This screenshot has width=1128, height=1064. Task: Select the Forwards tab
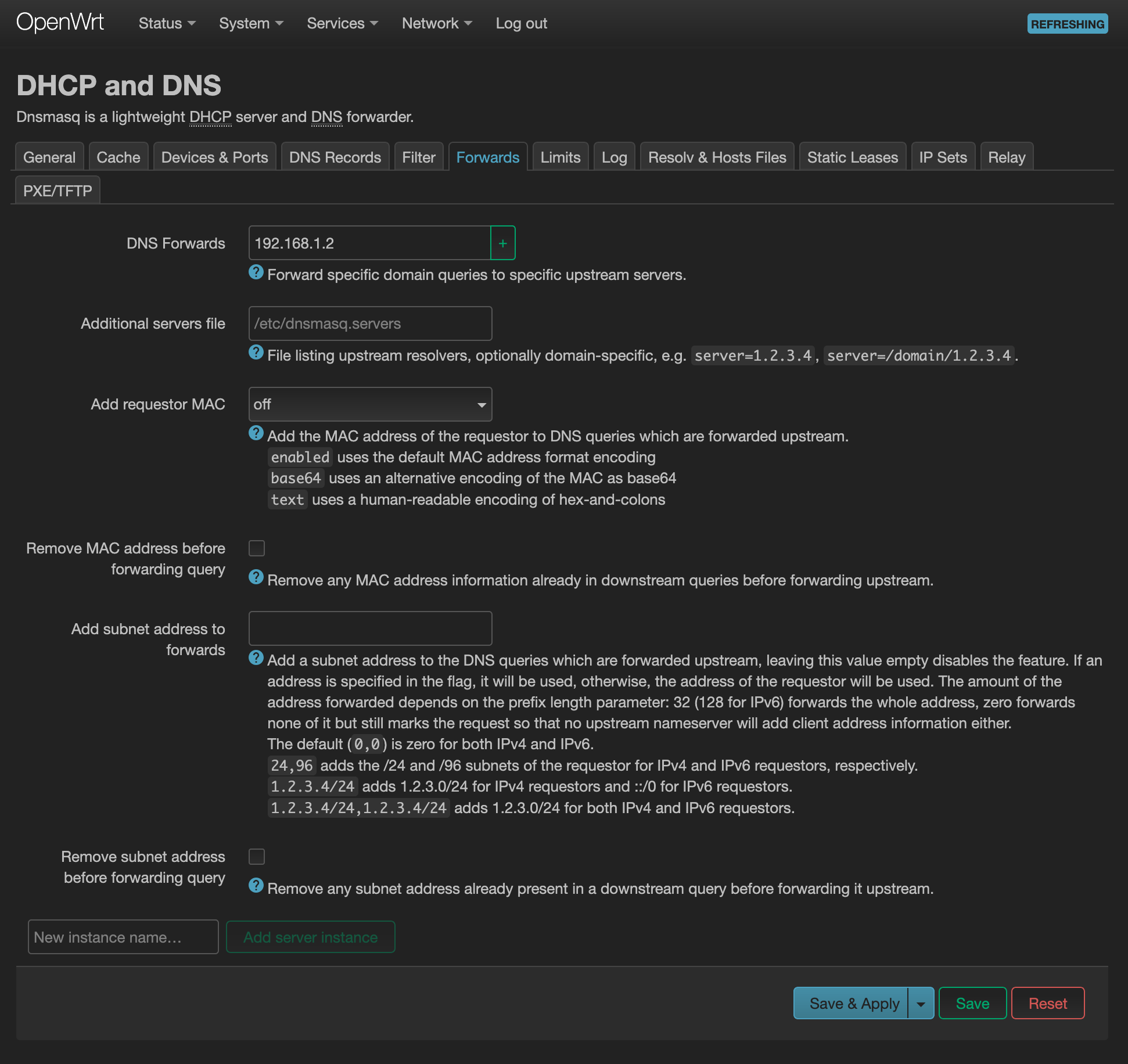tap(488, 157)
